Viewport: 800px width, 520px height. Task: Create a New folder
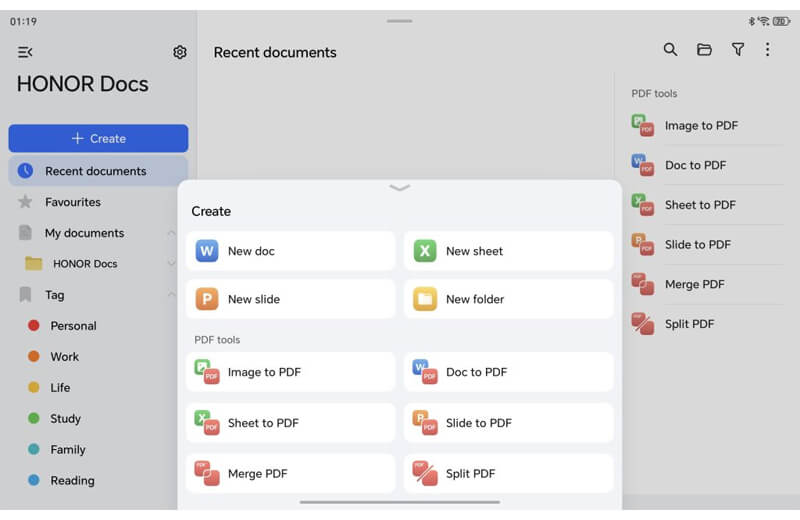point(508,299)
